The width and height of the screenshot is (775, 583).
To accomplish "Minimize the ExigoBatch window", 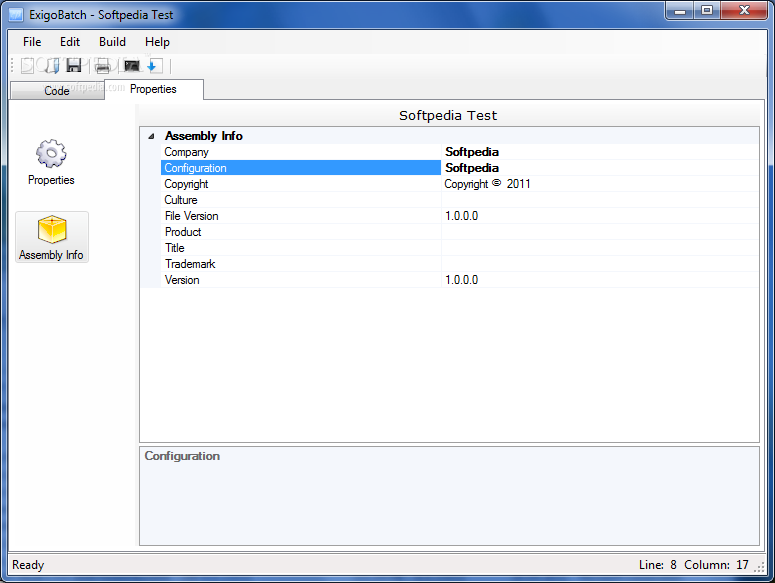I will pos(680,10).
